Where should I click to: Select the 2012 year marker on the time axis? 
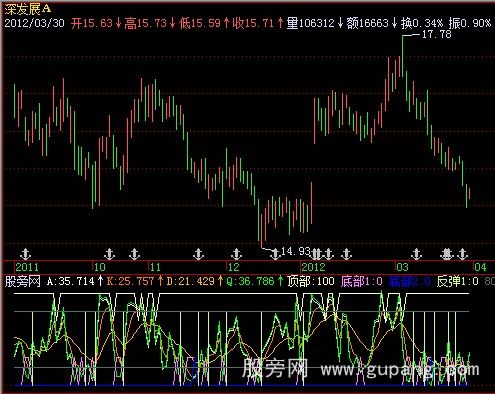click(x=313, y=267)
